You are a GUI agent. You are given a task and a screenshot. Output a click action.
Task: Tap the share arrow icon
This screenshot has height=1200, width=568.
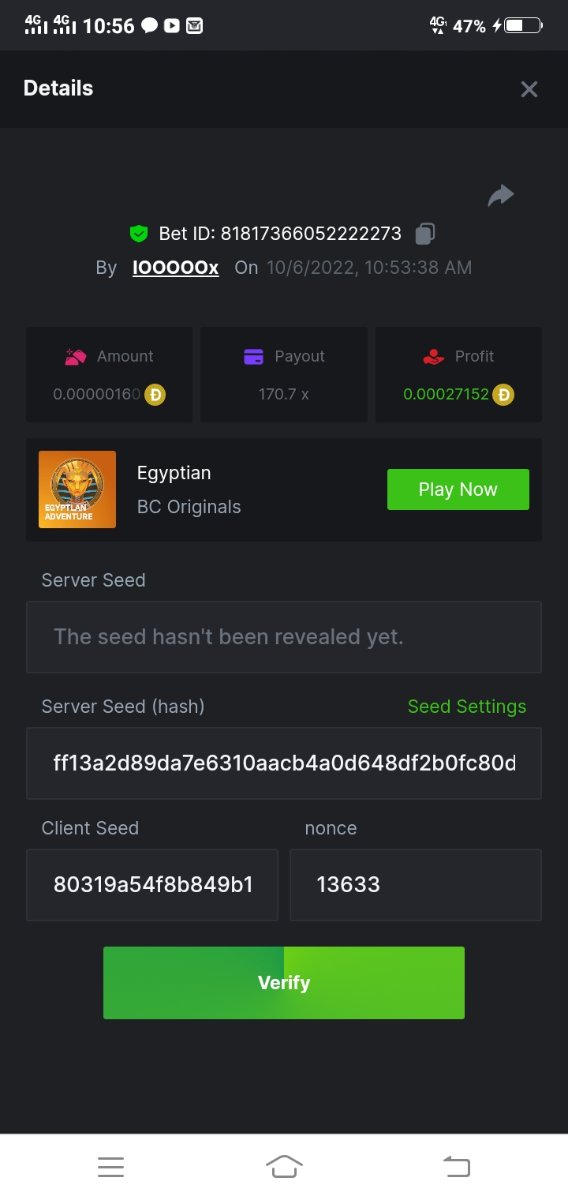coord(500,196)
